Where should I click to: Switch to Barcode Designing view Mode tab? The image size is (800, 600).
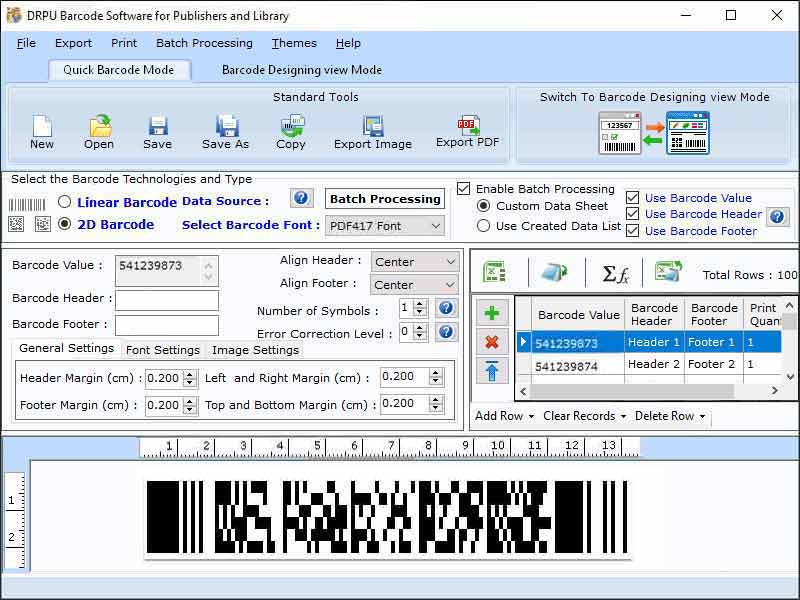[x=302, y=70]
